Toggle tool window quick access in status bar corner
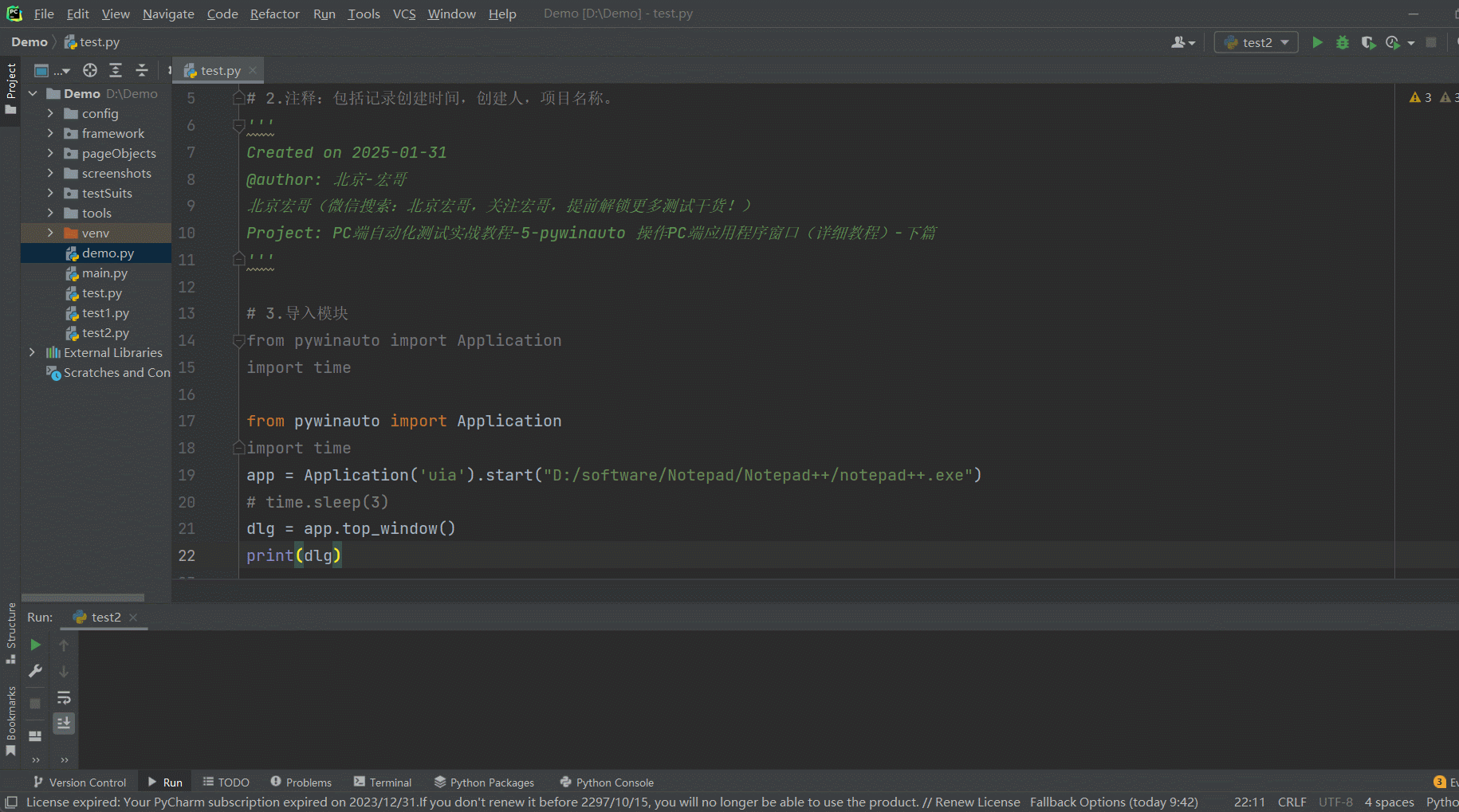 coord(11,802)
